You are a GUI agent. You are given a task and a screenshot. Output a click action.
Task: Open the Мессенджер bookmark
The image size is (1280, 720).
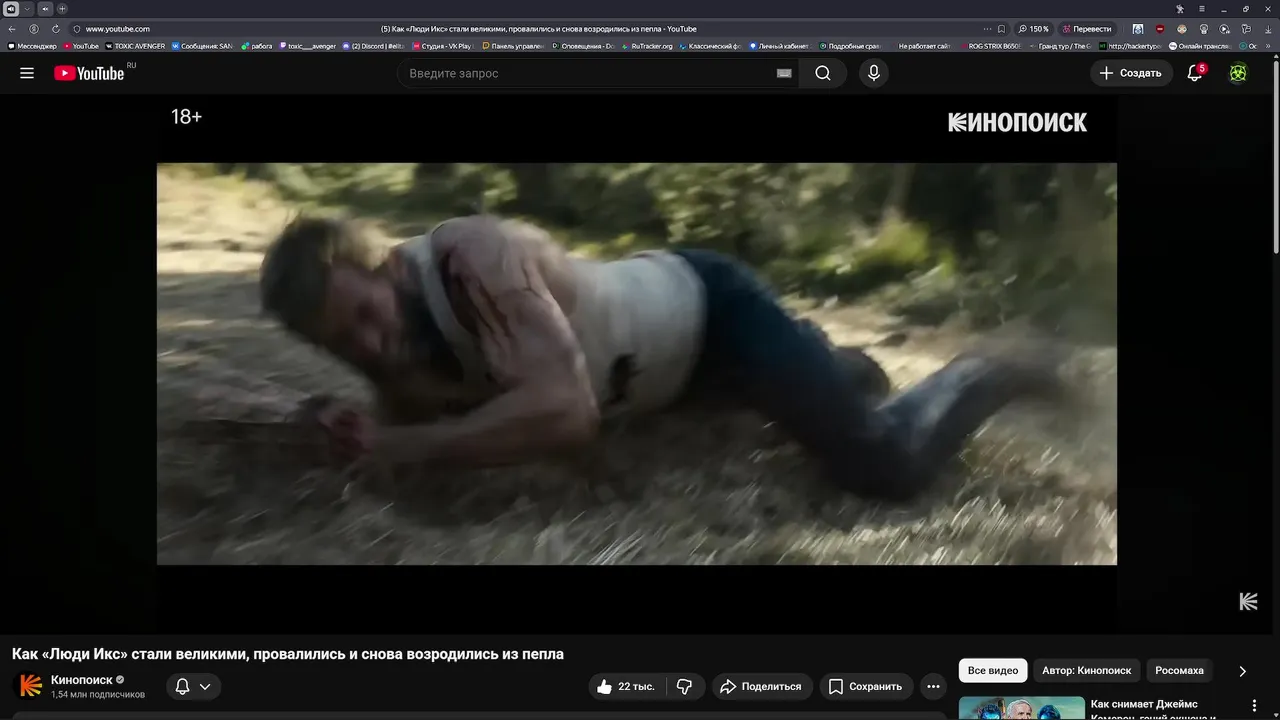(32, 46)
